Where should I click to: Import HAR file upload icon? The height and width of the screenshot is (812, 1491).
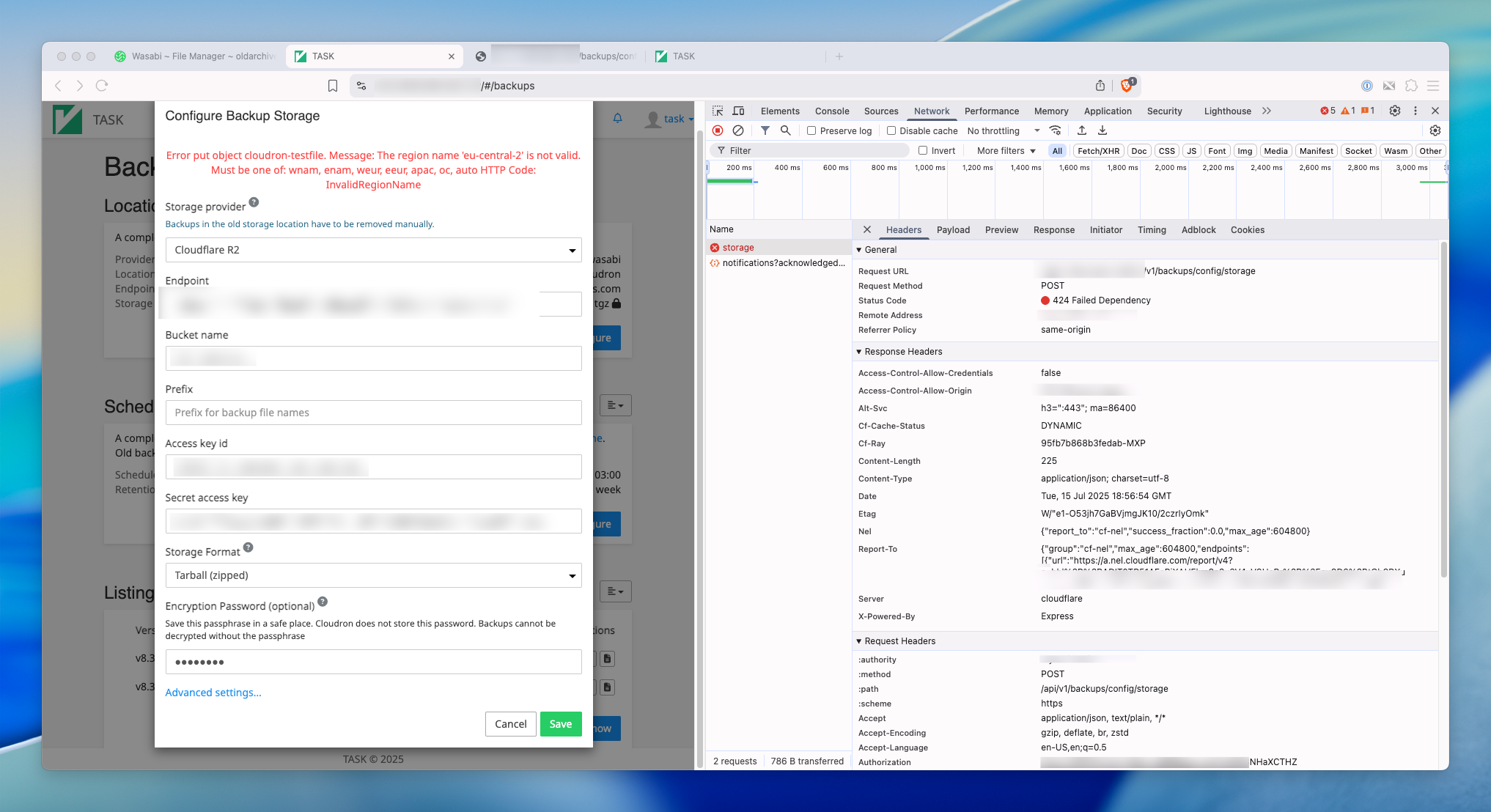(x=1082, y=130)
